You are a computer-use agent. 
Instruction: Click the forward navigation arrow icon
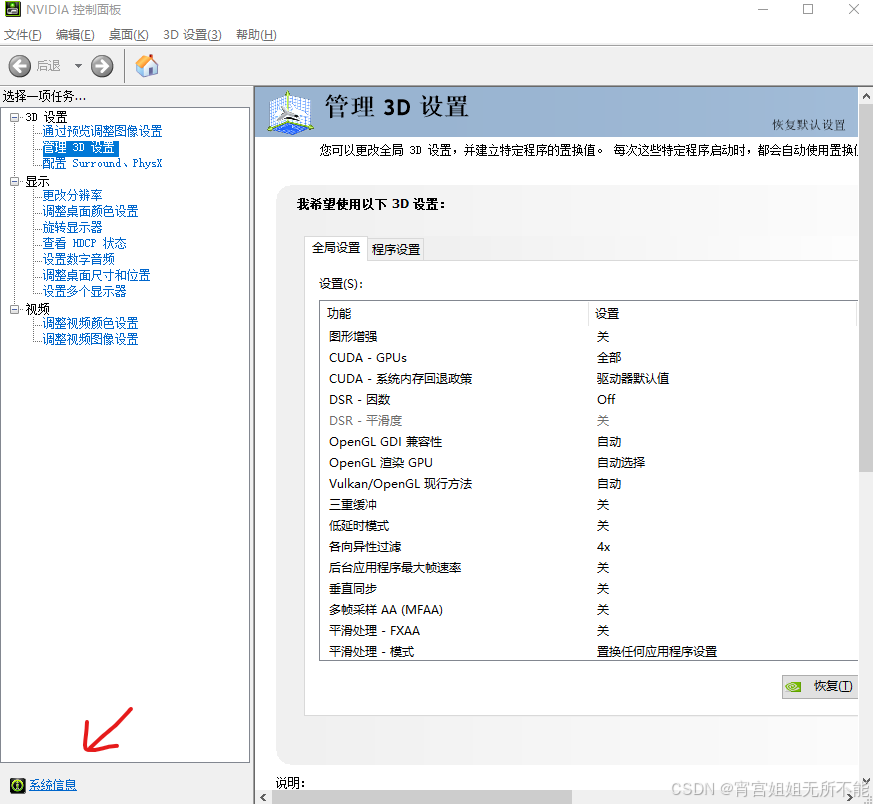pos(100,66)
